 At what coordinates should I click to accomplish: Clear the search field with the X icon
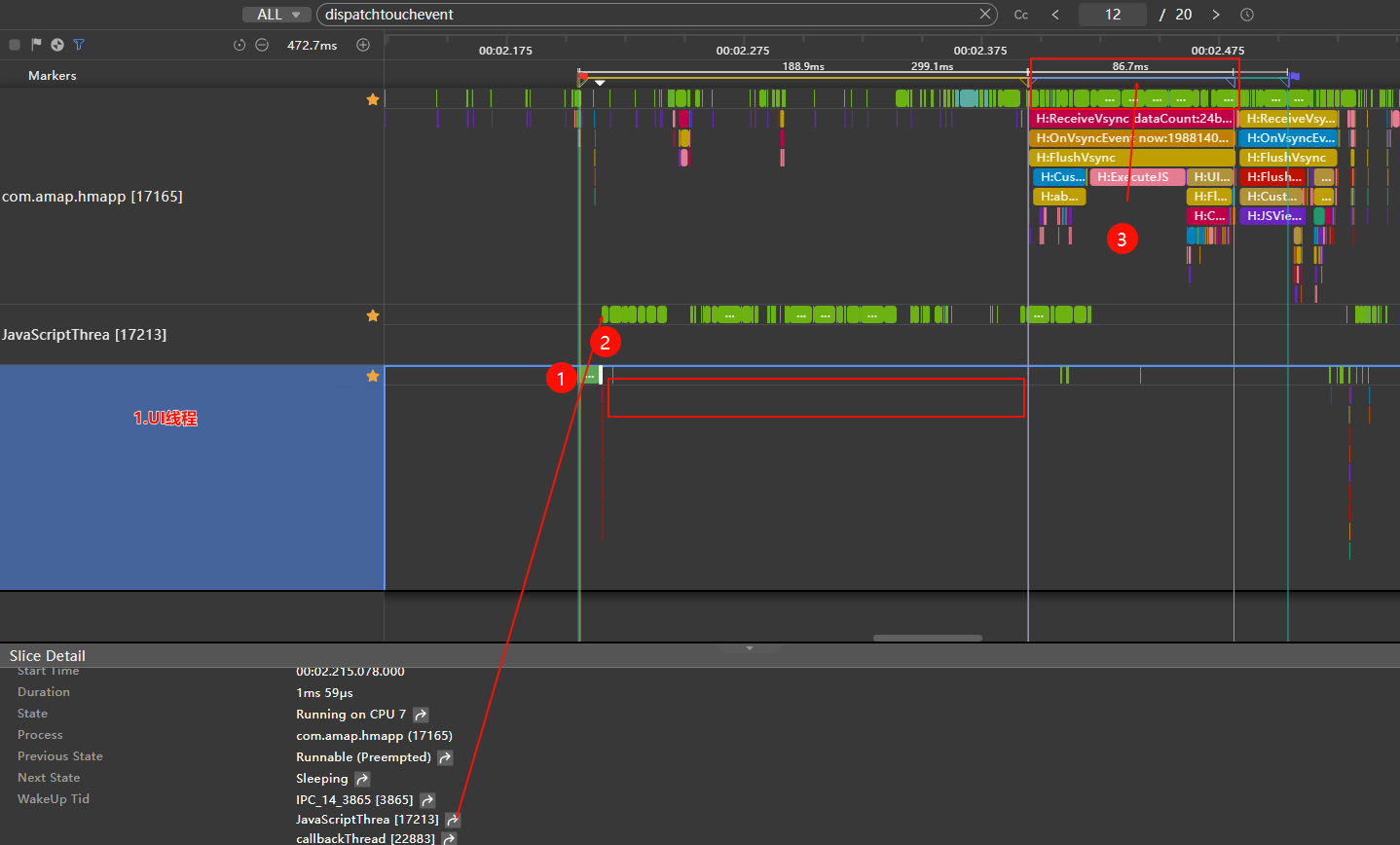coord(985,14)
